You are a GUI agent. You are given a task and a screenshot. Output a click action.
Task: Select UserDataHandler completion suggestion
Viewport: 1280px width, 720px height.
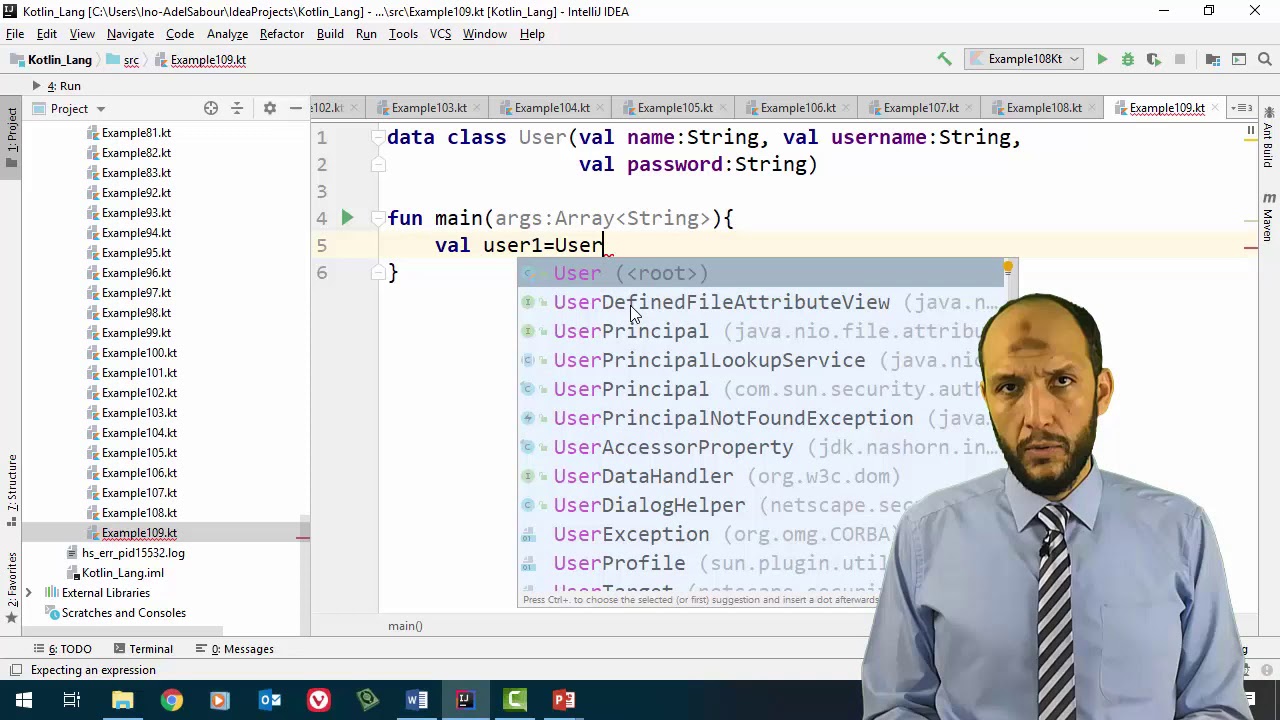click(762, 476)
